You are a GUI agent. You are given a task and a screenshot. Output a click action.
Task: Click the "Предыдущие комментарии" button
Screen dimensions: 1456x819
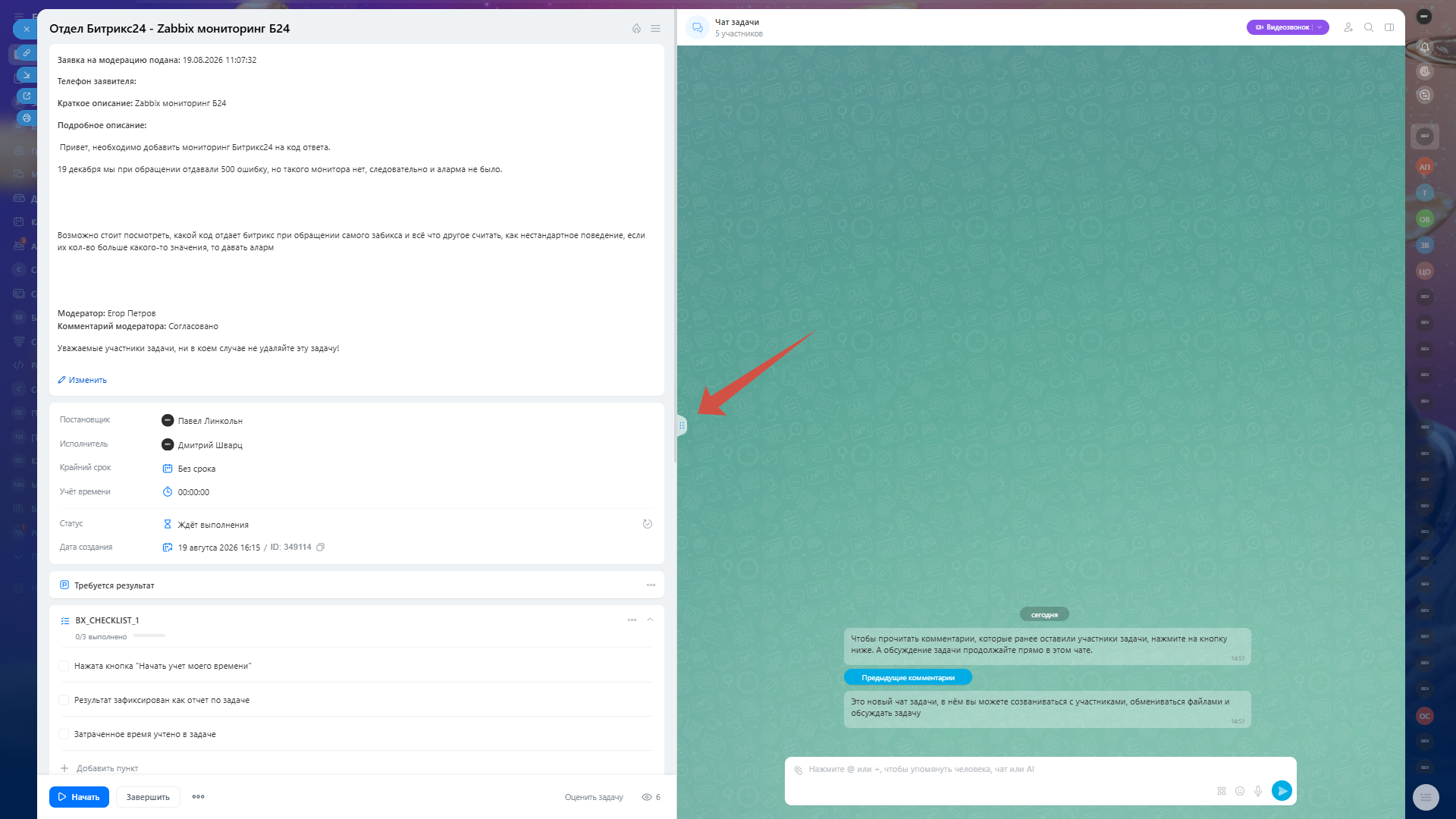click(x=908, y=678)
